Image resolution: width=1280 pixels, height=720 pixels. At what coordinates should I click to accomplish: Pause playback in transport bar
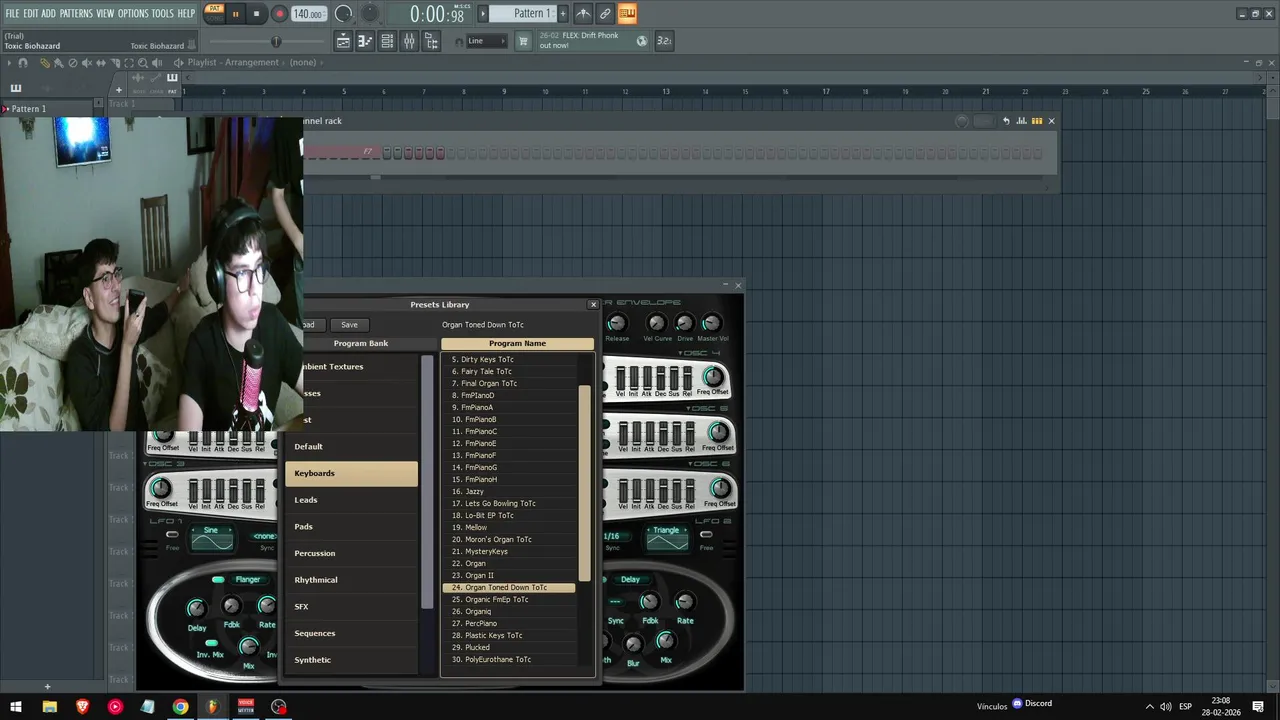236,14
